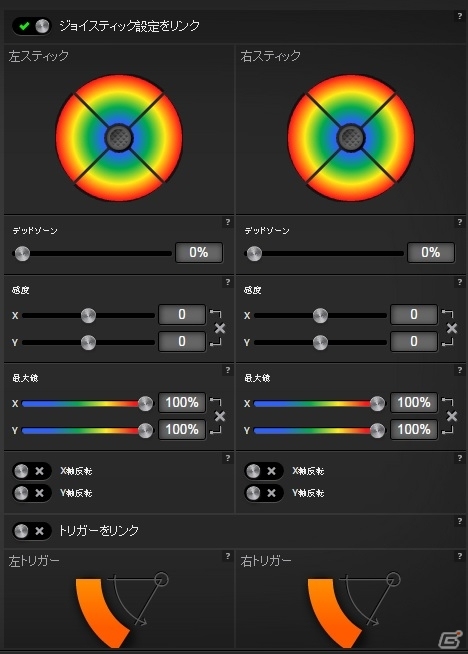Click the right stick center knob

pyautogui.click(x=351, y=138)
